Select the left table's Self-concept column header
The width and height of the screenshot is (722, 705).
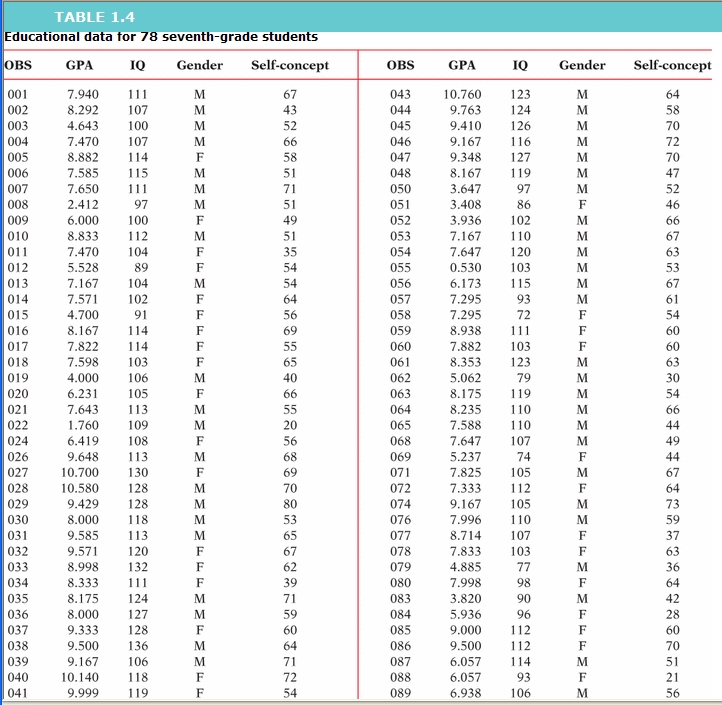[290, 66]
